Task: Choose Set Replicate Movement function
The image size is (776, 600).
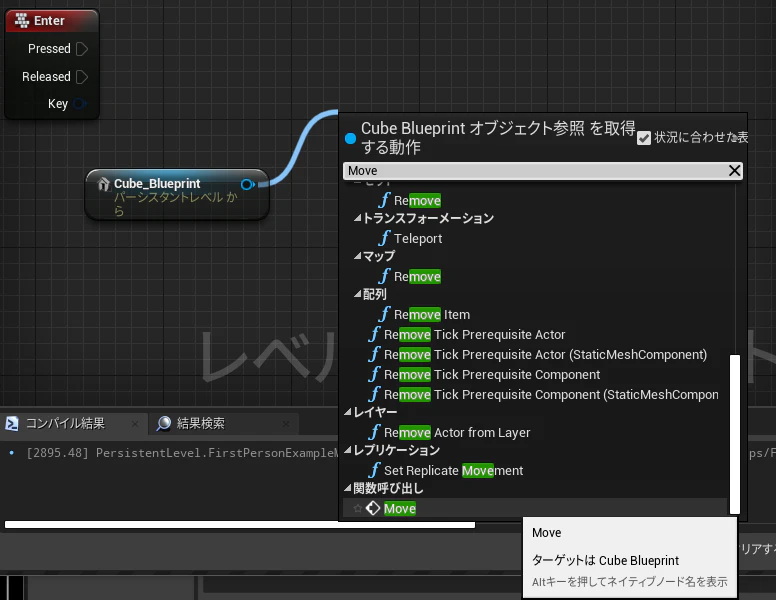Action: (453, 471)
